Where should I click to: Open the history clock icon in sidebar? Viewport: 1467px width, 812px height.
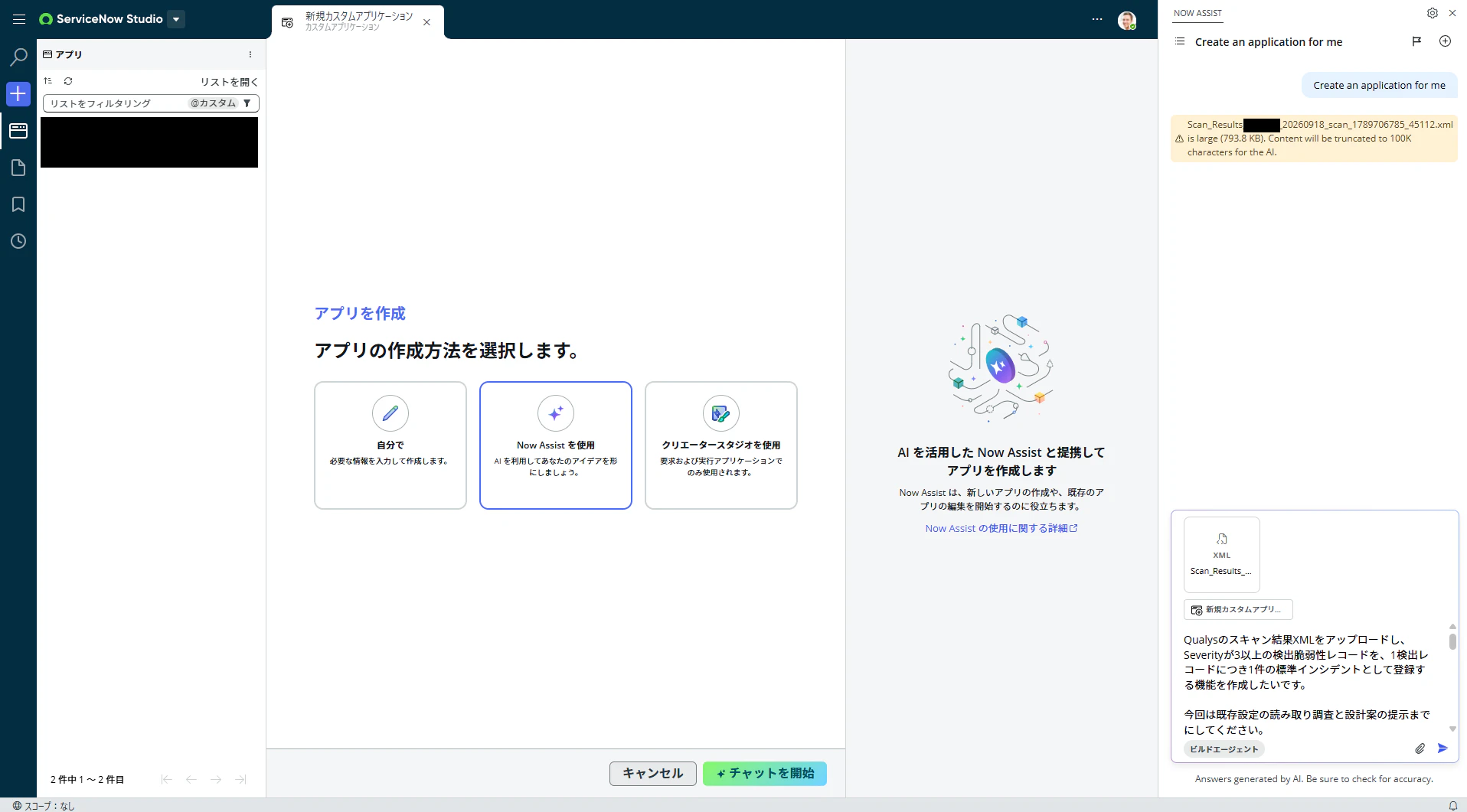[x=18, y=241]
